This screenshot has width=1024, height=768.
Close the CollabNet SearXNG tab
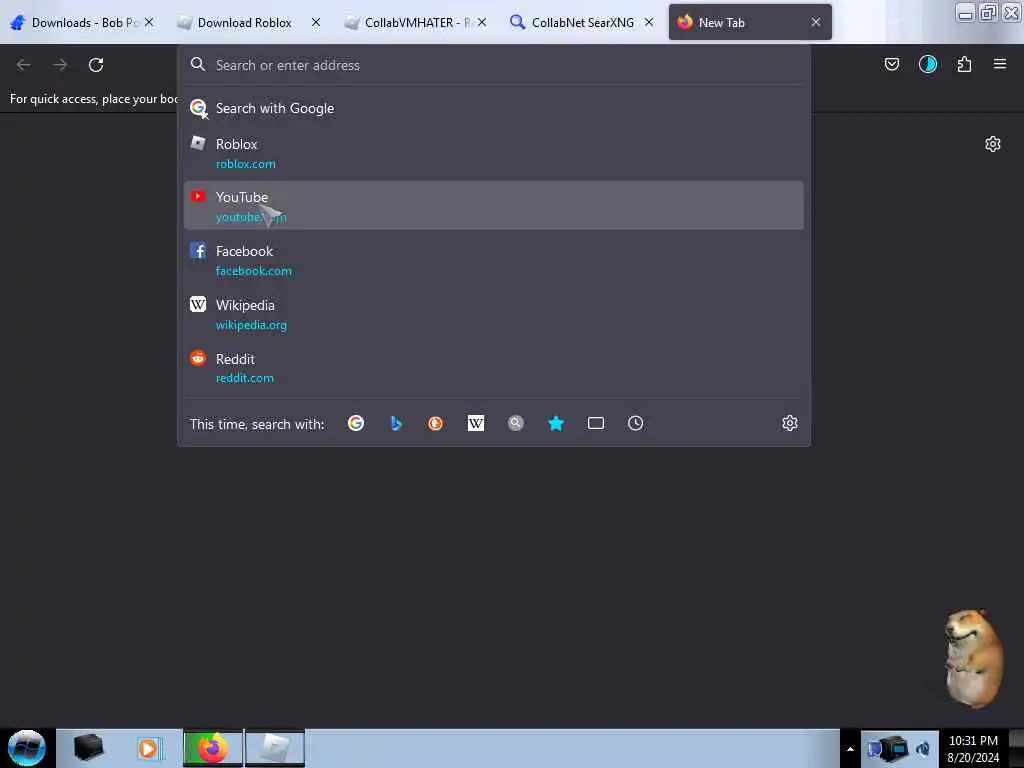tap(649, 22)
